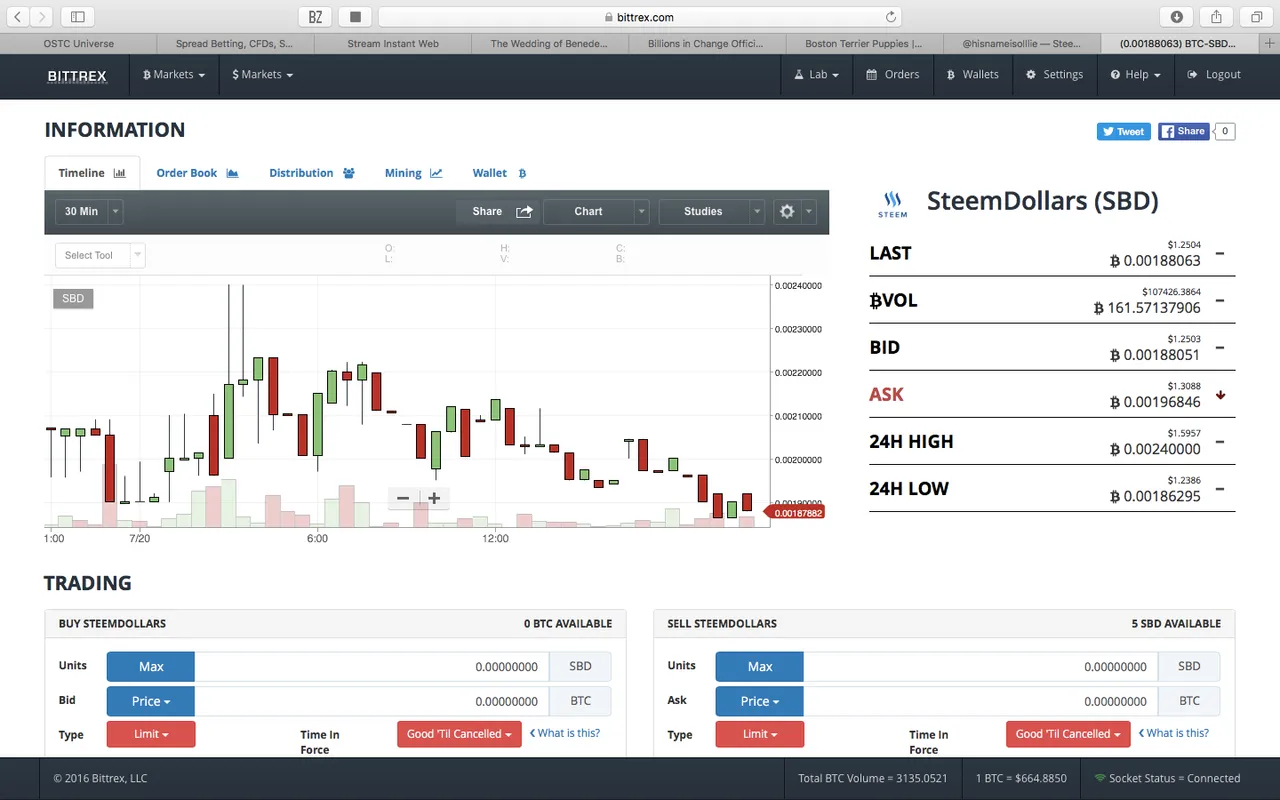Expand the Help menu
Viewport: 1280px width, 800px height.
coord(1135,75)
